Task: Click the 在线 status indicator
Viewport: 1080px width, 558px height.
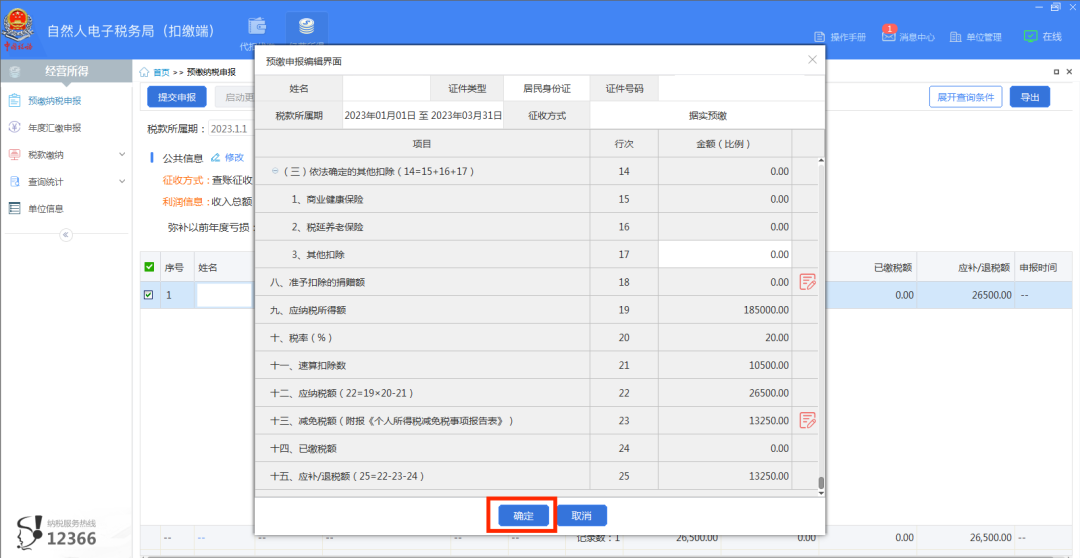Action: 1042,37
